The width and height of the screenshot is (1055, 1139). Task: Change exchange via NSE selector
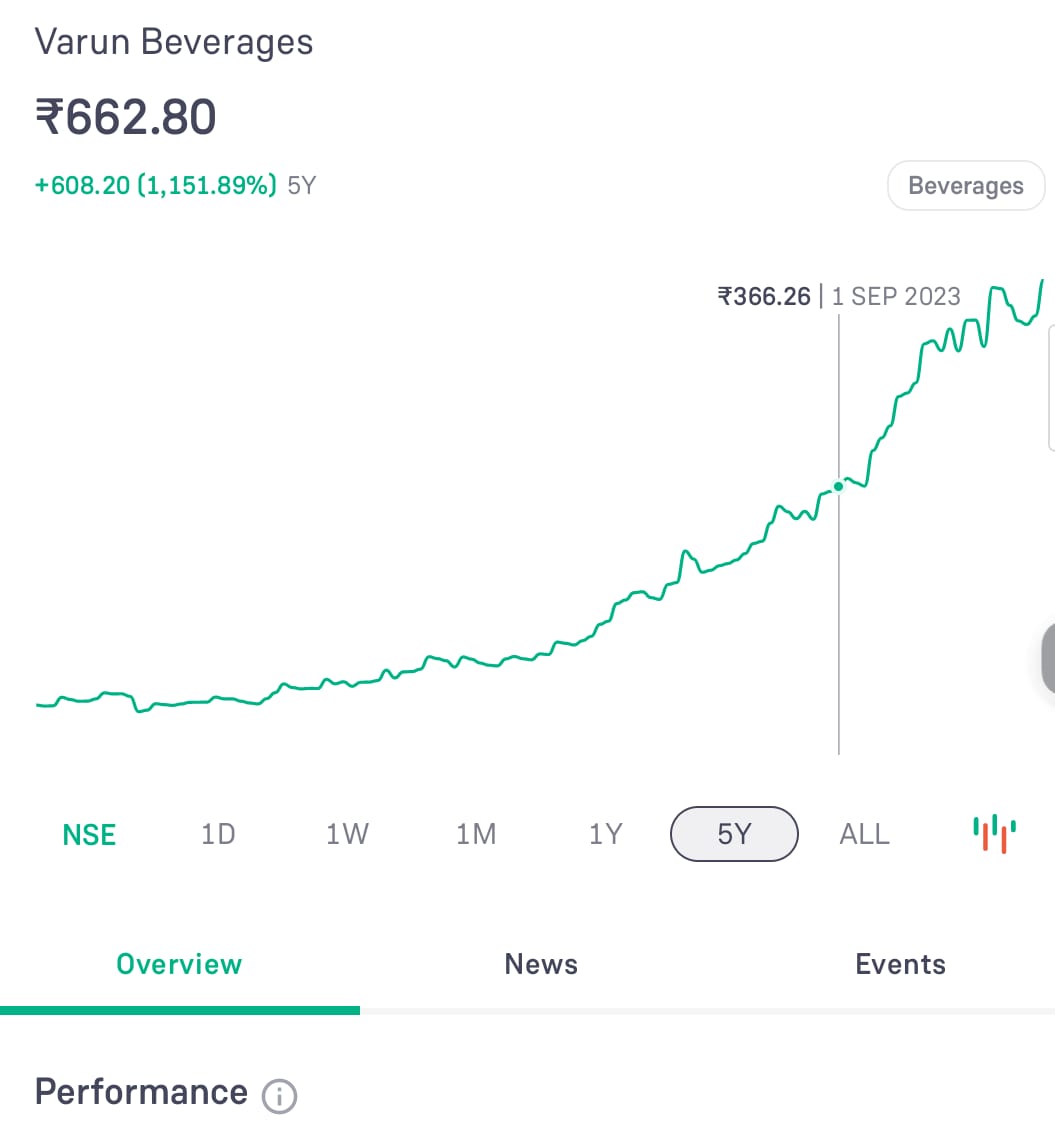click(x=89, y=835)
